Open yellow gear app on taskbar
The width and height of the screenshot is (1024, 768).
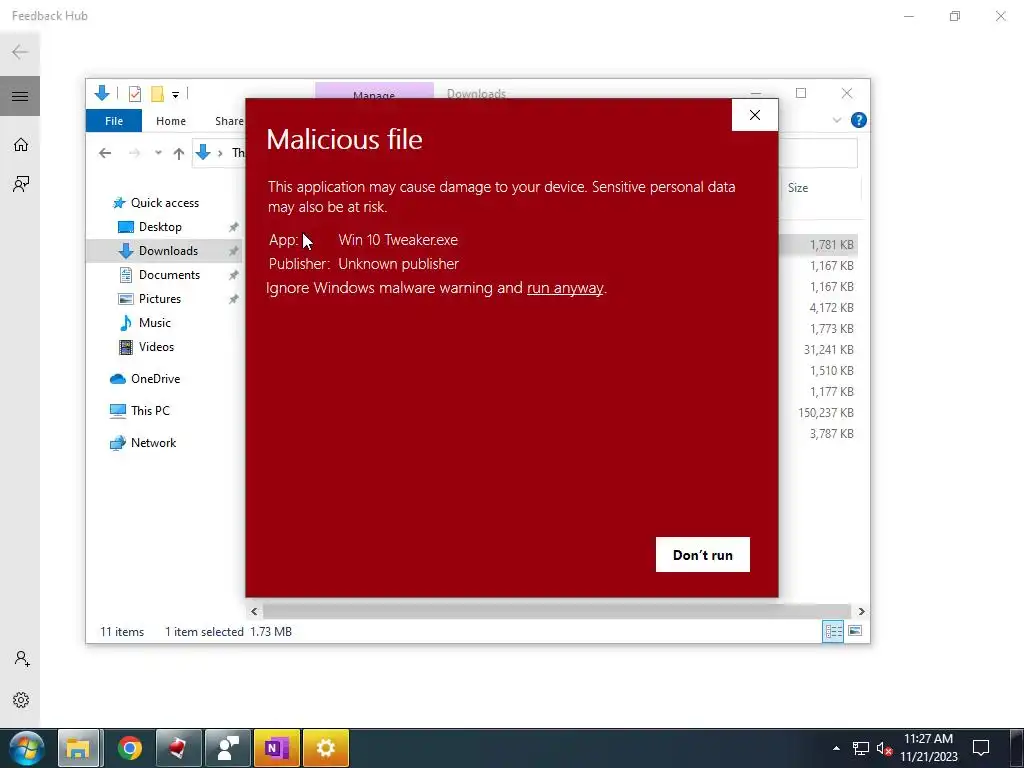(326, 748)
